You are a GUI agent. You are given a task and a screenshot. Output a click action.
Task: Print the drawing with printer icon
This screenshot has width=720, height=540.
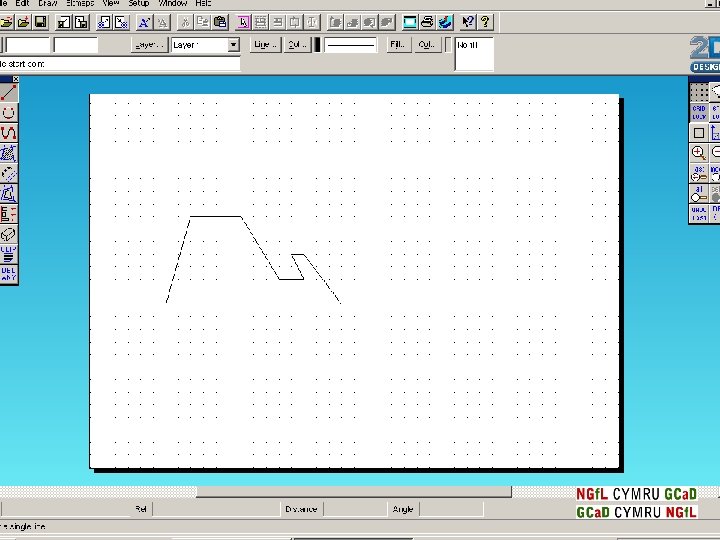[427, 22]
